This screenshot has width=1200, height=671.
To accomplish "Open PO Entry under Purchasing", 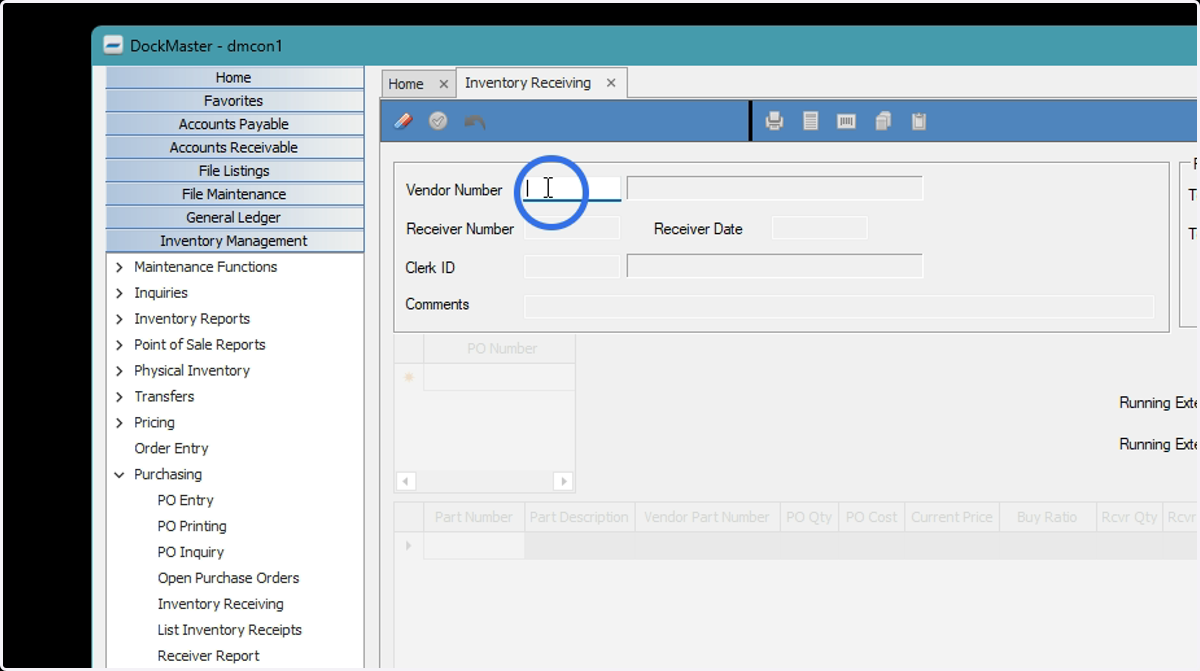I will [x=185, y=501].
